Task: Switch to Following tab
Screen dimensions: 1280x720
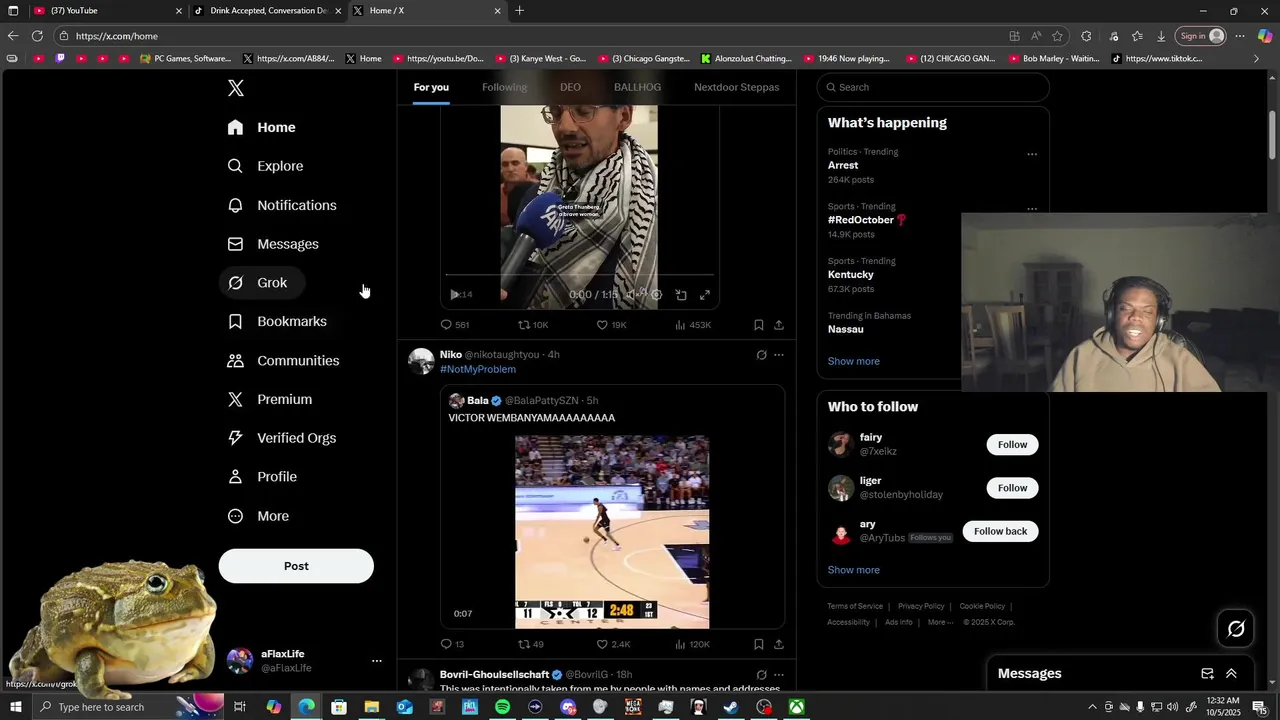Action: (504, 87)
